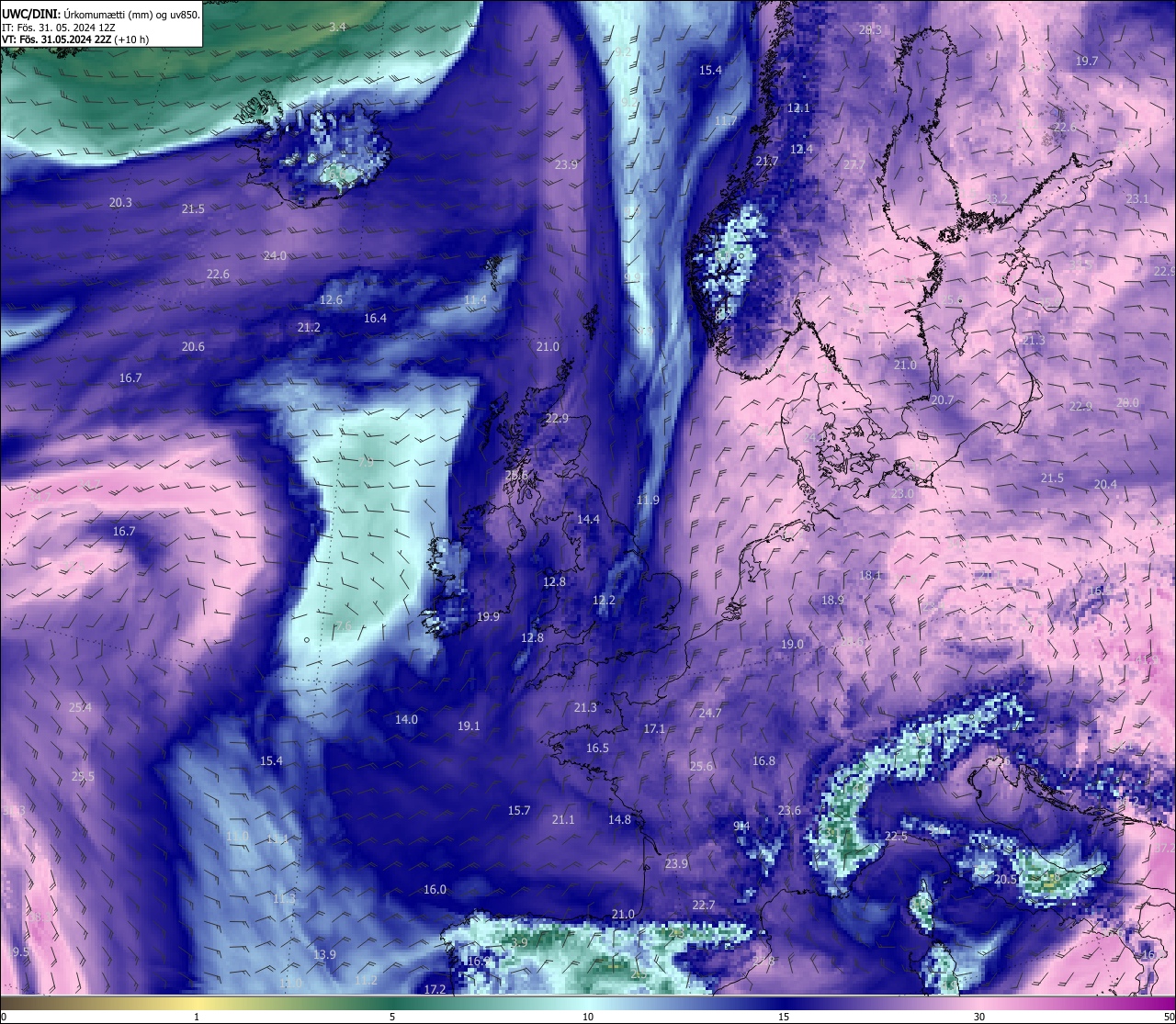Click the 20.7 value label
The image size is (1176, 1024).
(943, 400)
